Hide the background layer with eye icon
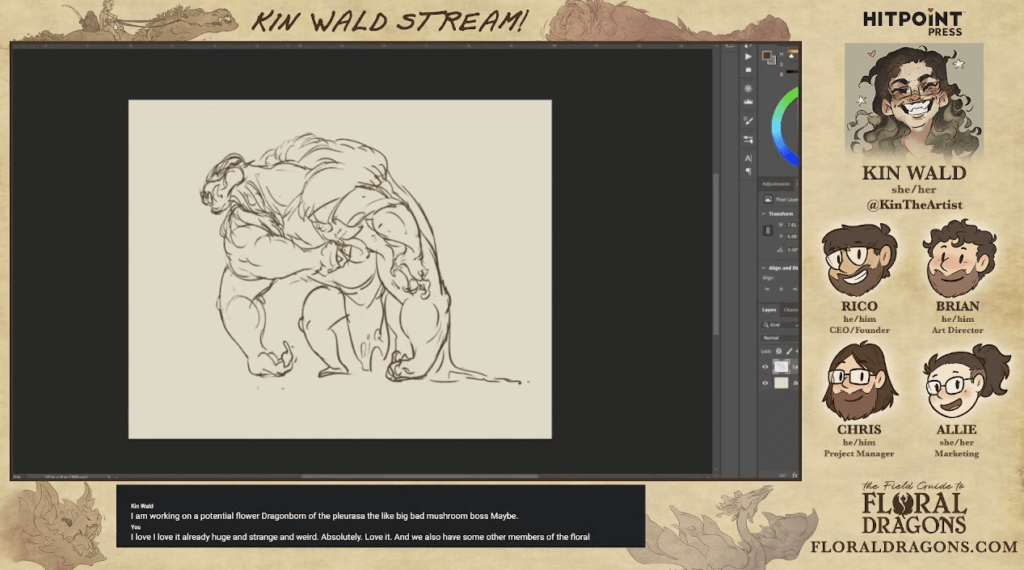 point(766,383)
